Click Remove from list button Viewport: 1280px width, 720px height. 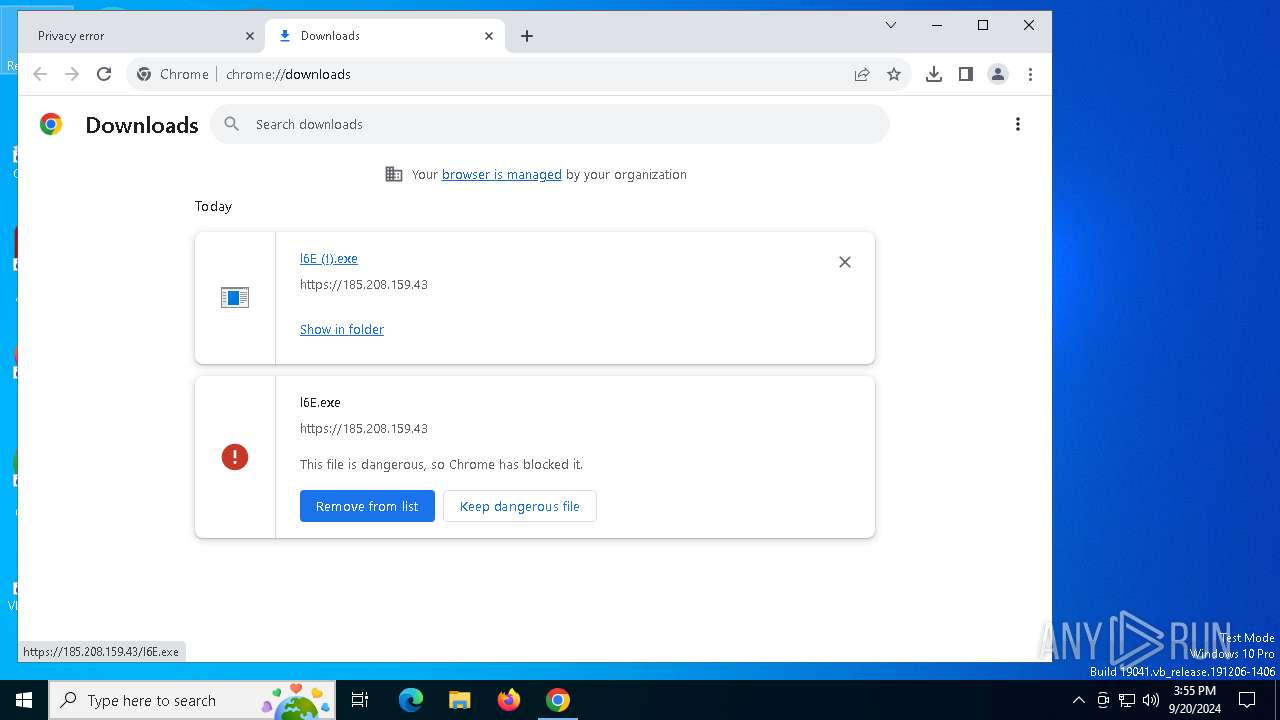tap(367, 506)
